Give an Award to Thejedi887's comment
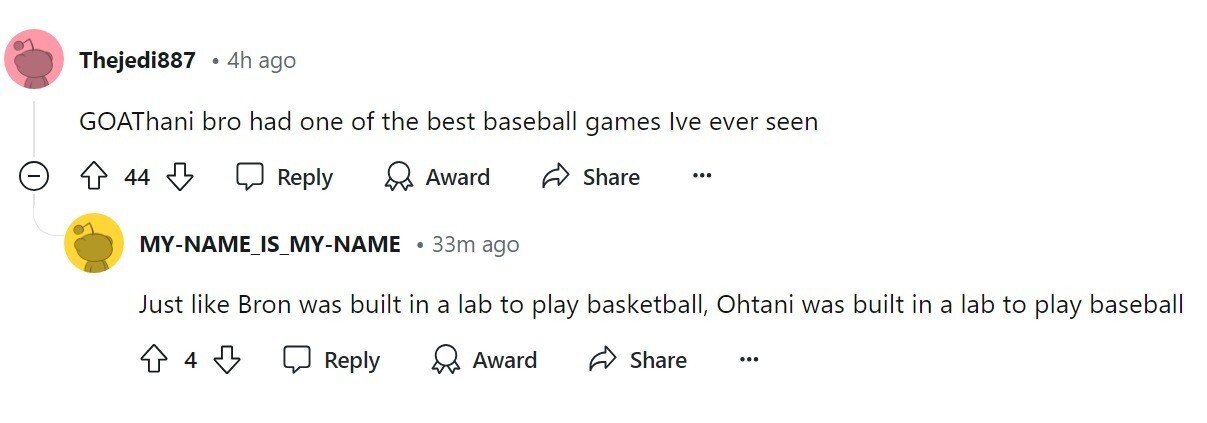The image size is (1207, 423). pyautogui.click(x=437, y=177)
